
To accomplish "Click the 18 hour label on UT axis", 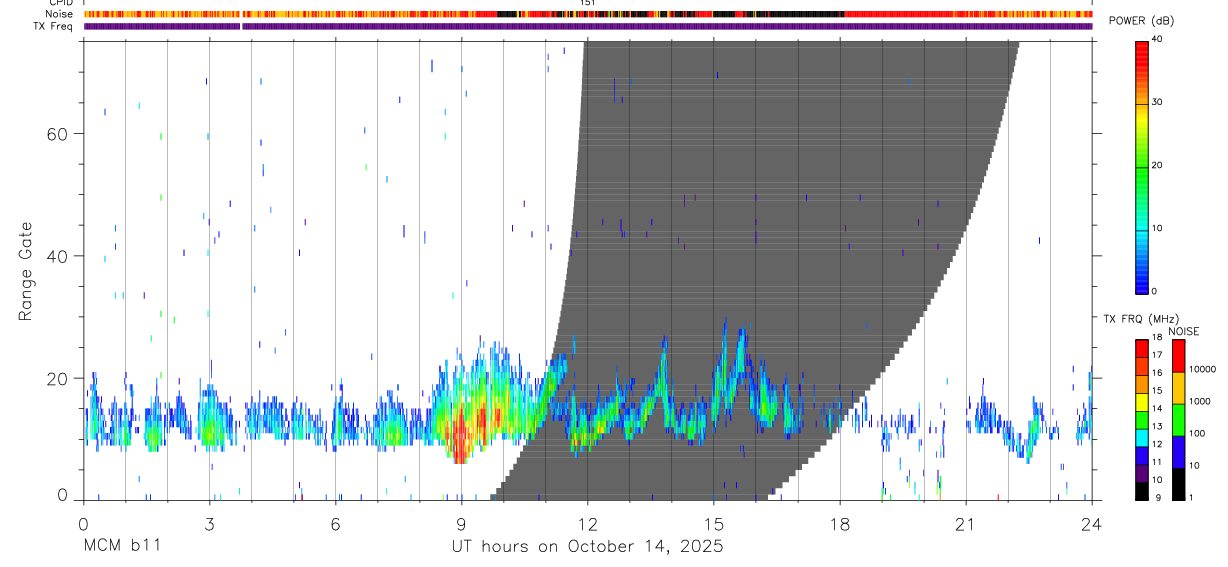I will click(x=839, y=524).
